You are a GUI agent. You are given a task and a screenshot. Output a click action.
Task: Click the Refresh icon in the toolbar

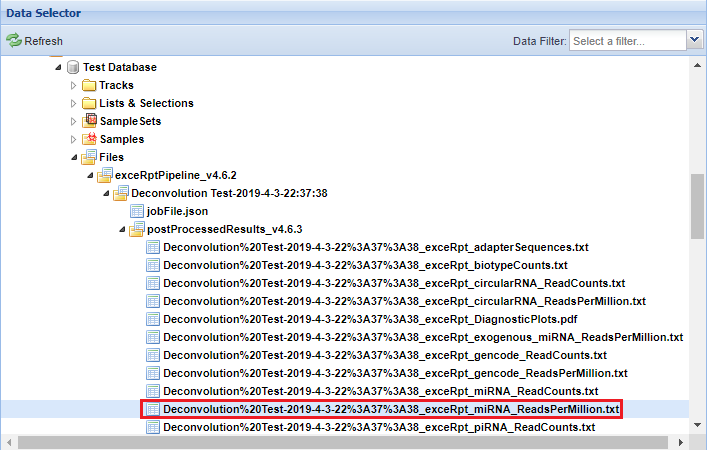click(14, 41)
